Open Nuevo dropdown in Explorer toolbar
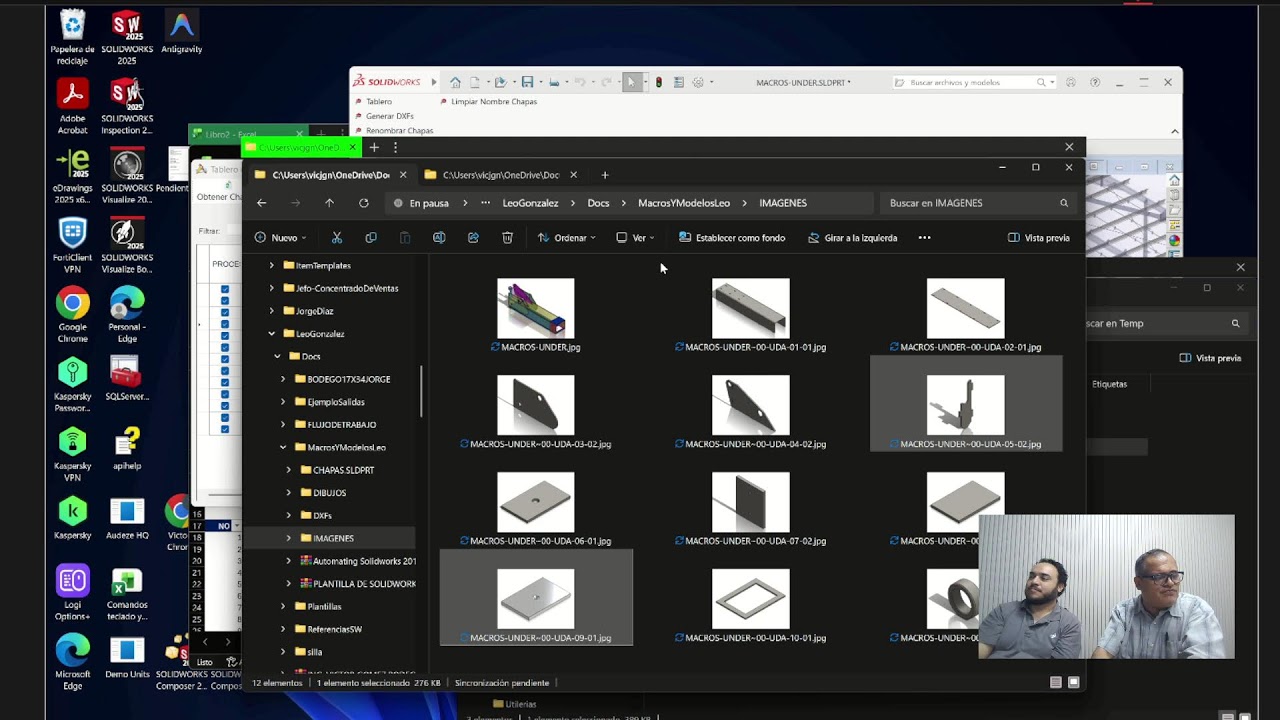Viewport: 1280px width, 720px height. (x=280, y=238)
